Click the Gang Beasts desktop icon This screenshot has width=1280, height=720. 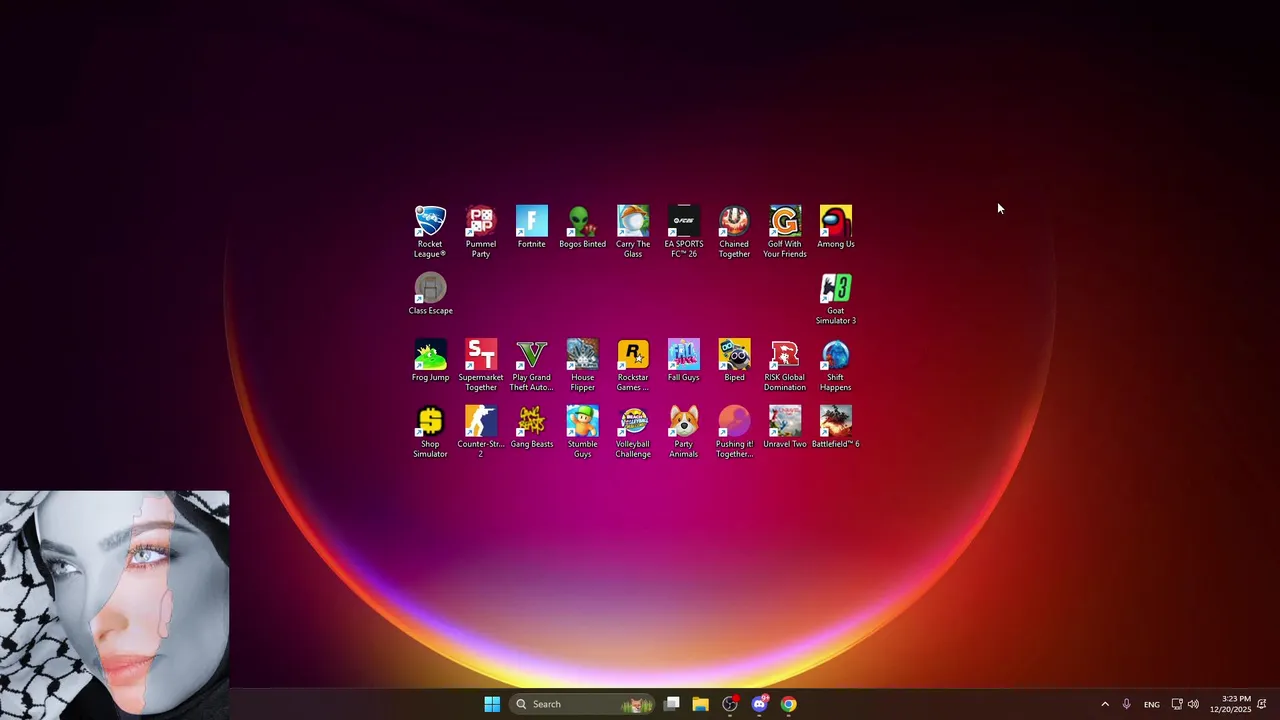tap(532, 428)
